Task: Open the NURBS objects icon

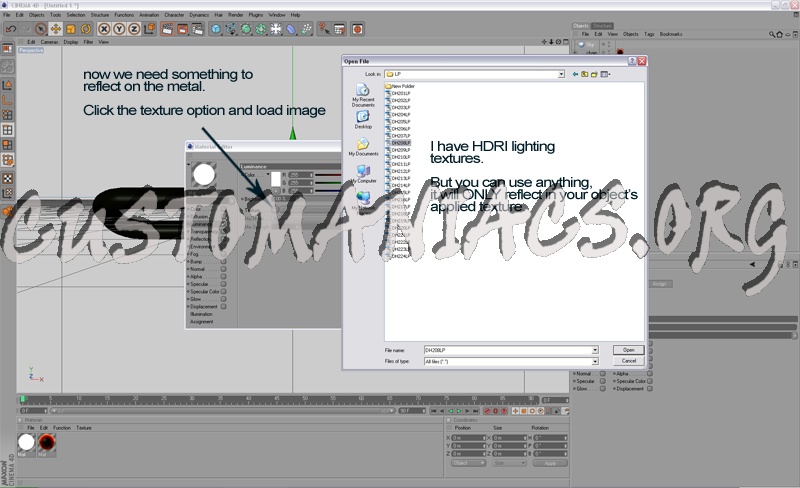Action: [246, 29]
